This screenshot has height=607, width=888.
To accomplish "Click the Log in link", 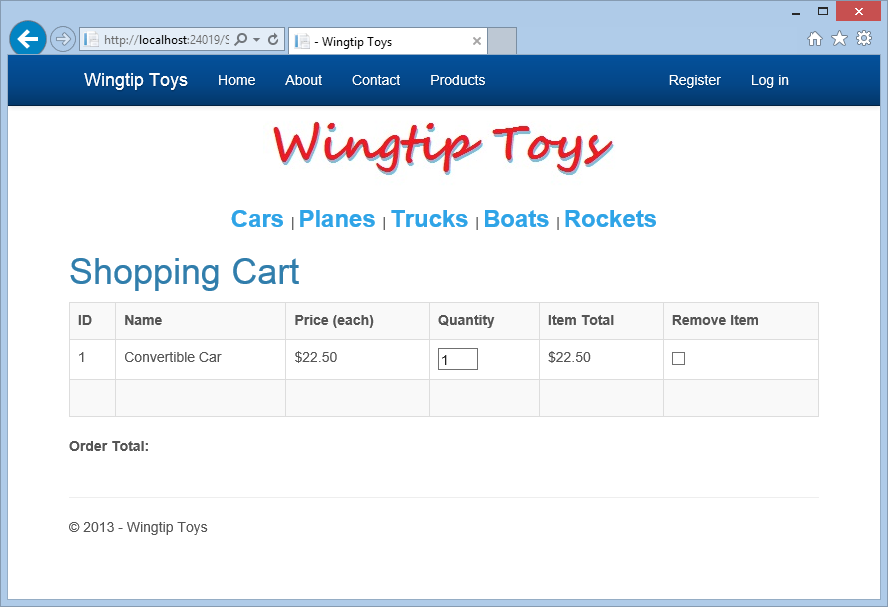I will [x=769, y=80].
